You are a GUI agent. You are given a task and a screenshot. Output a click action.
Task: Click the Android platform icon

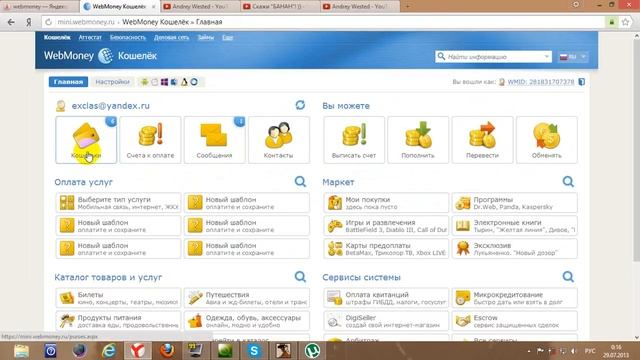[x=144, y=82]
